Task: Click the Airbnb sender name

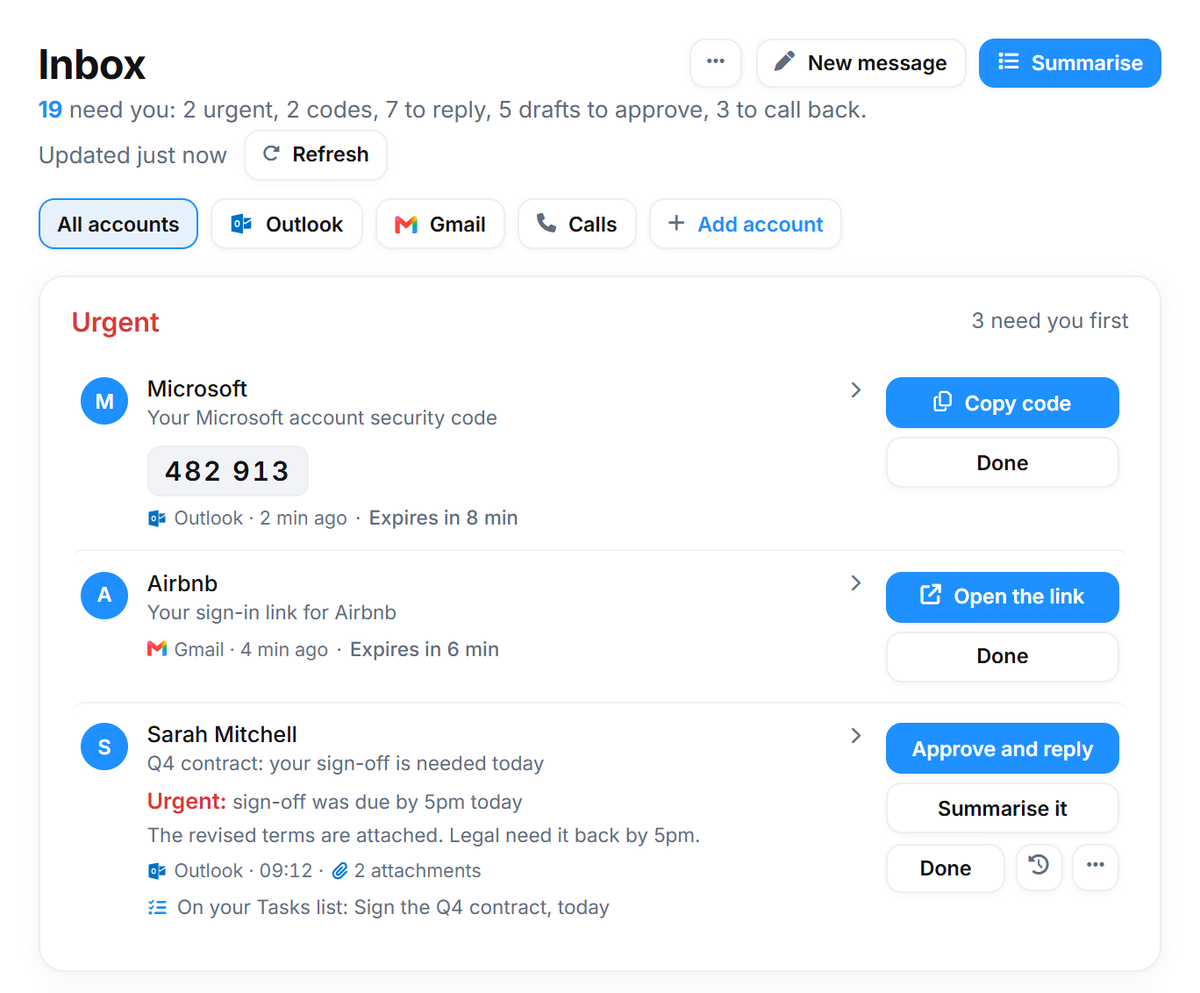Action: tap(183, 583)
